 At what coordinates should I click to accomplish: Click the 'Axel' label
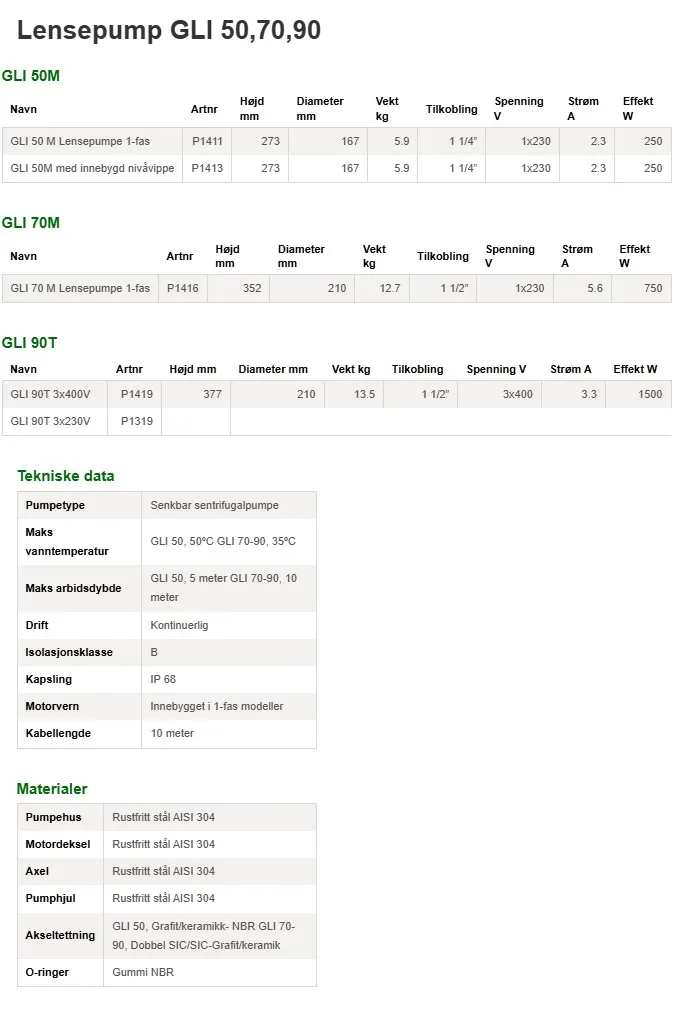[37, 871]
